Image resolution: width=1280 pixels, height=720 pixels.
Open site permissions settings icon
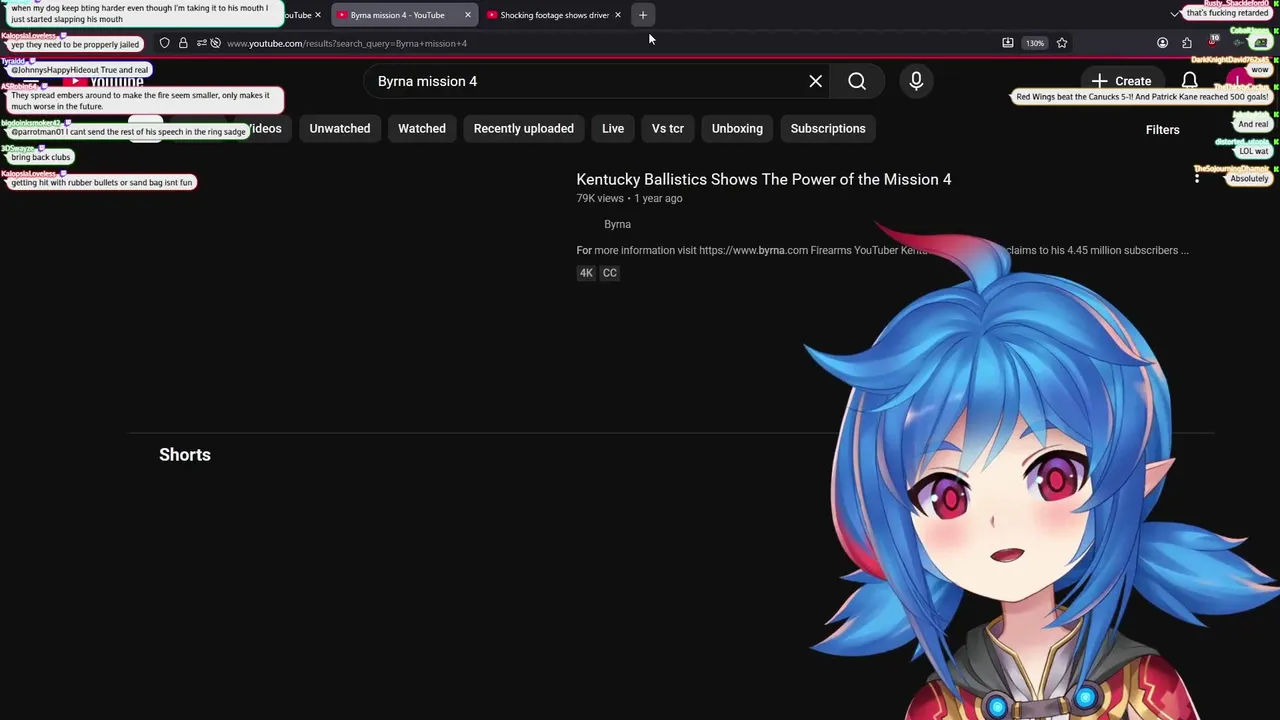tap(201, 43)
